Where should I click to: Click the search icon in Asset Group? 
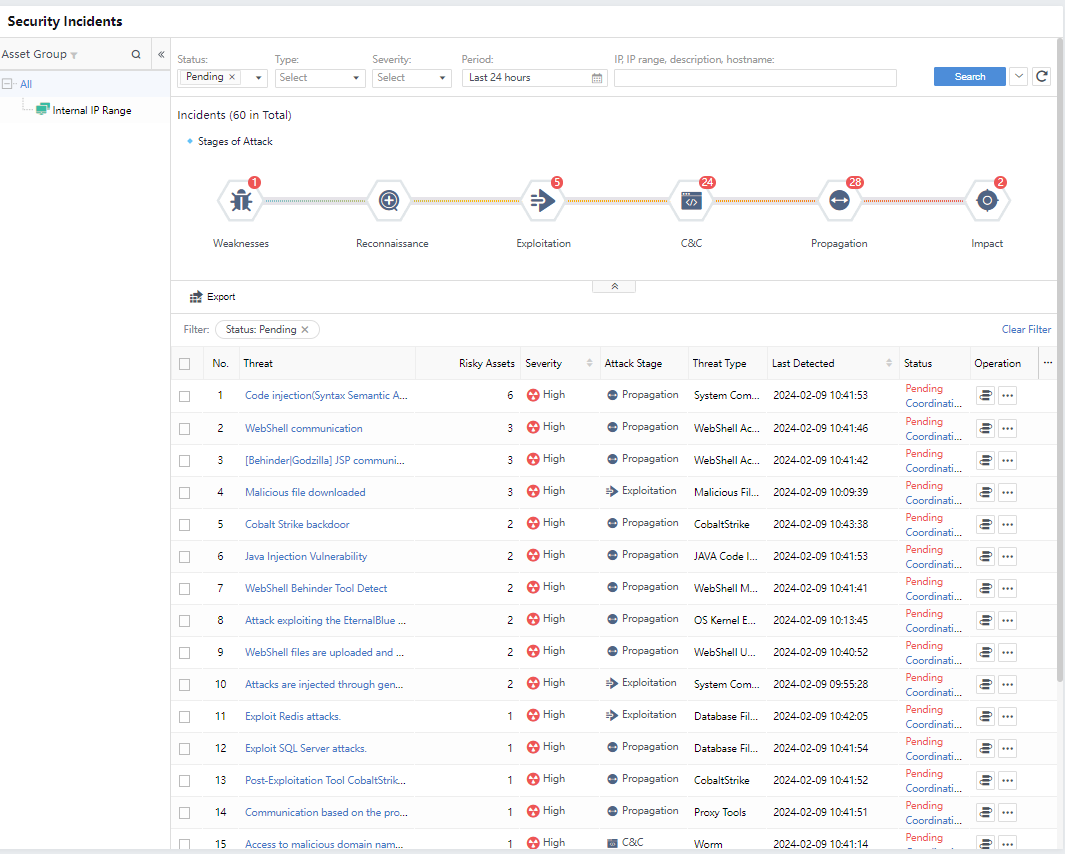click(x=136, y=55)
